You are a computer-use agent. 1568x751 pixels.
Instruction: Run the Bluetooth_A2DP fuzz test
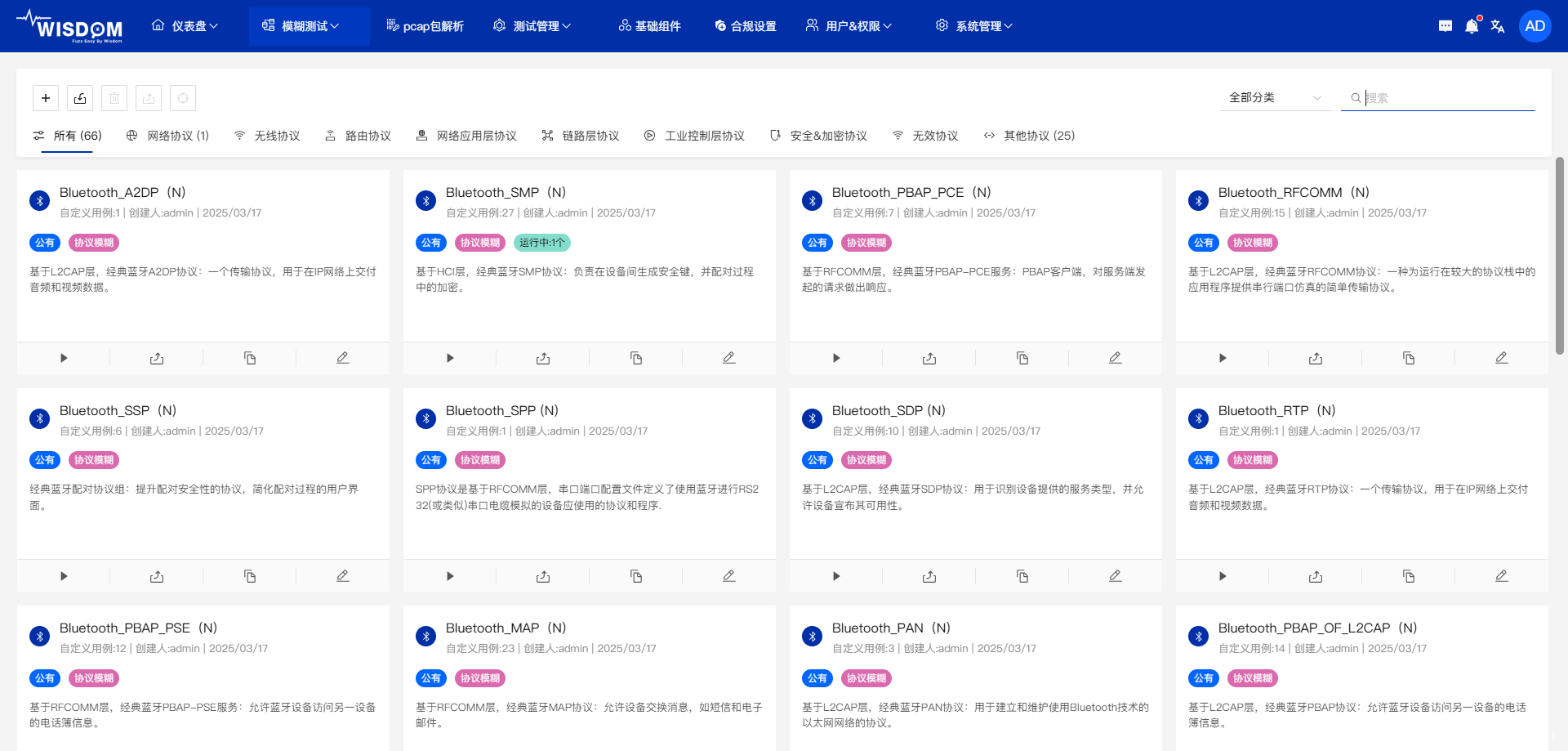pyautogui.click(x=64, y=358)
